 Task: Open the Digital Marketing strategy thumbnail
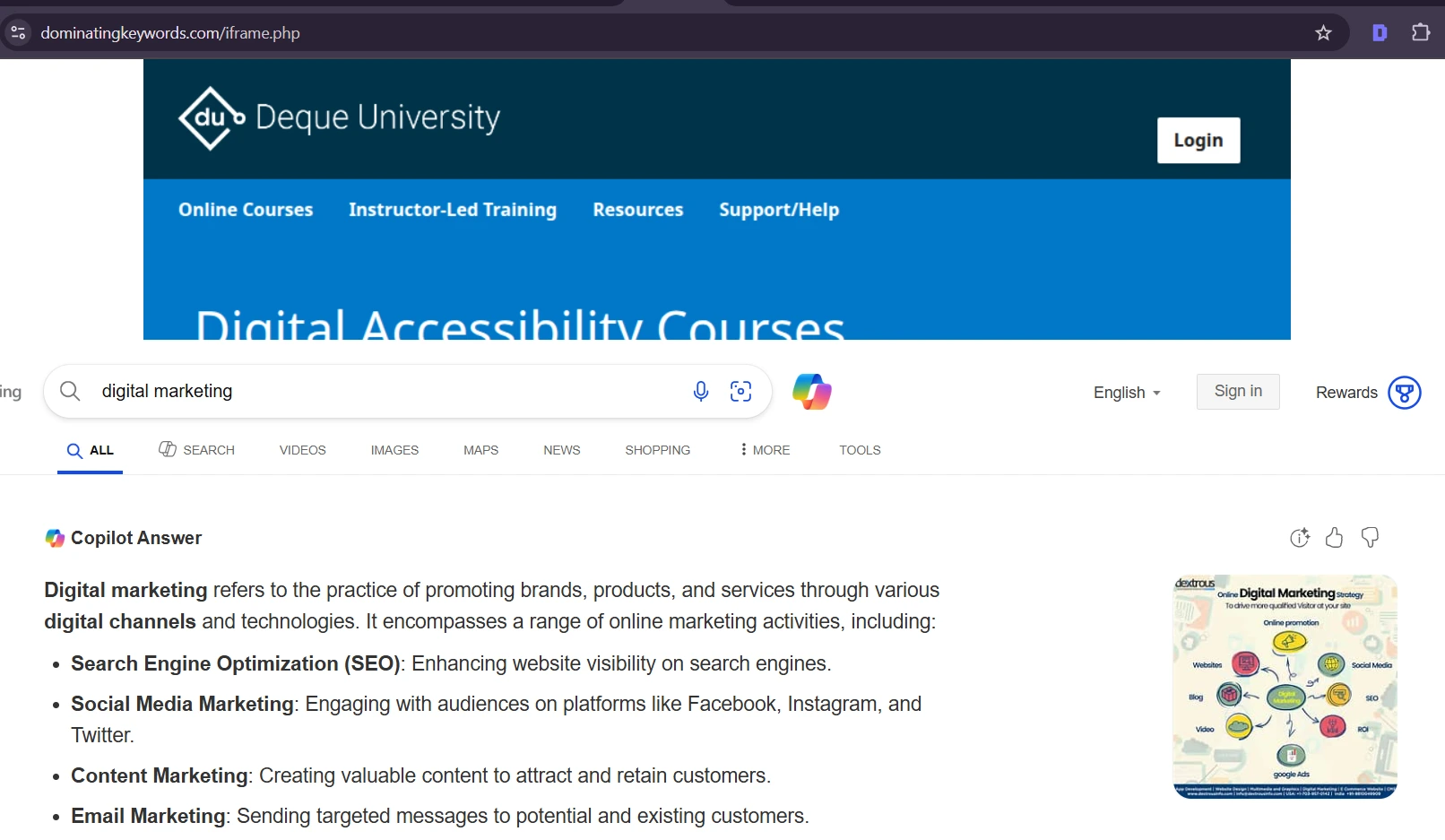(1285, 687)
